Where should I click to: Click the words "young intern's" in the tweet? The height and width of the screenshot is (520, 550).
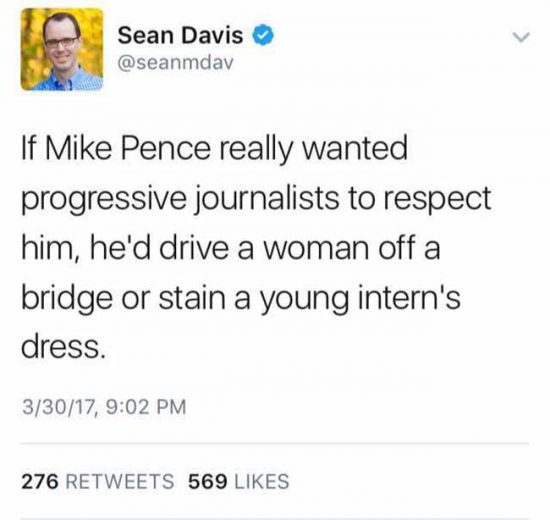[x=360, y=299]
